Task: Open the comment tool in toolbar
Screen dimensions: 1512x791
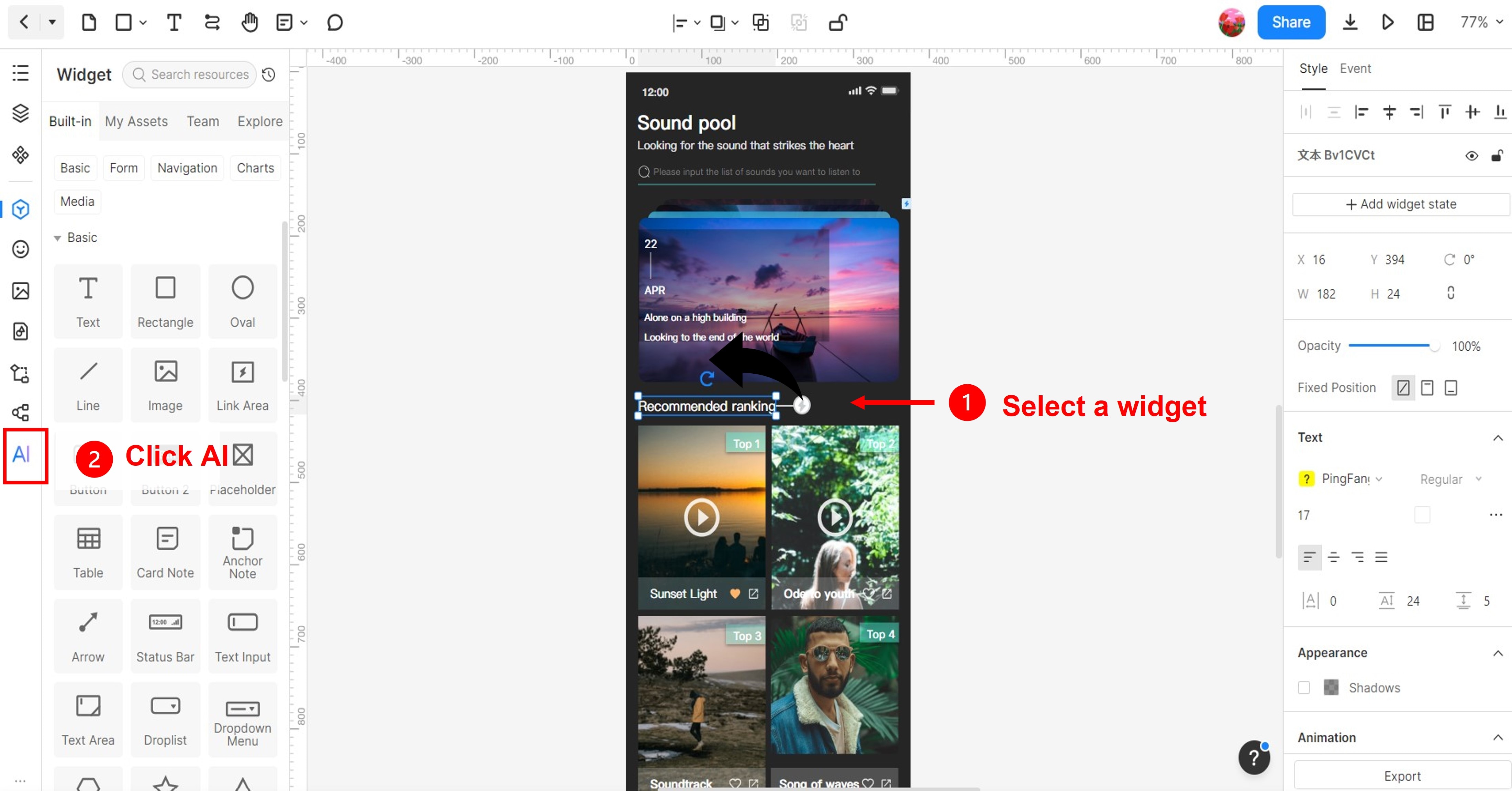Action: [x=335, y=23]
